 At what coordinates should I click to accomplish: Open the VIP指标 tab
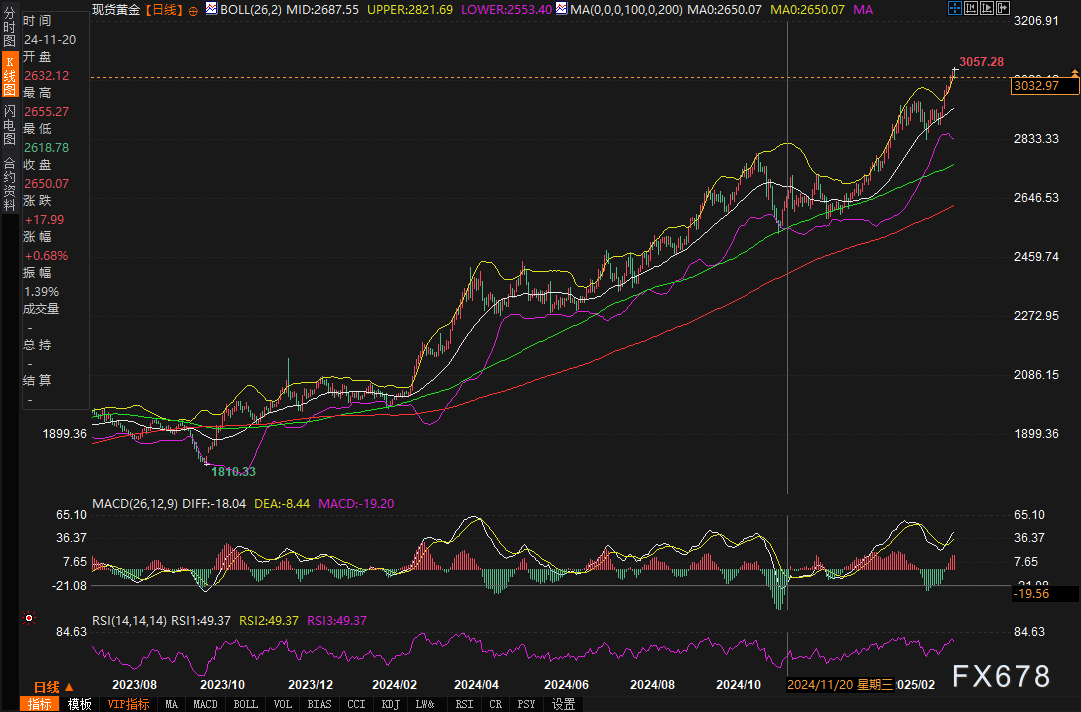pyautogui.click(x=127, y=704)
